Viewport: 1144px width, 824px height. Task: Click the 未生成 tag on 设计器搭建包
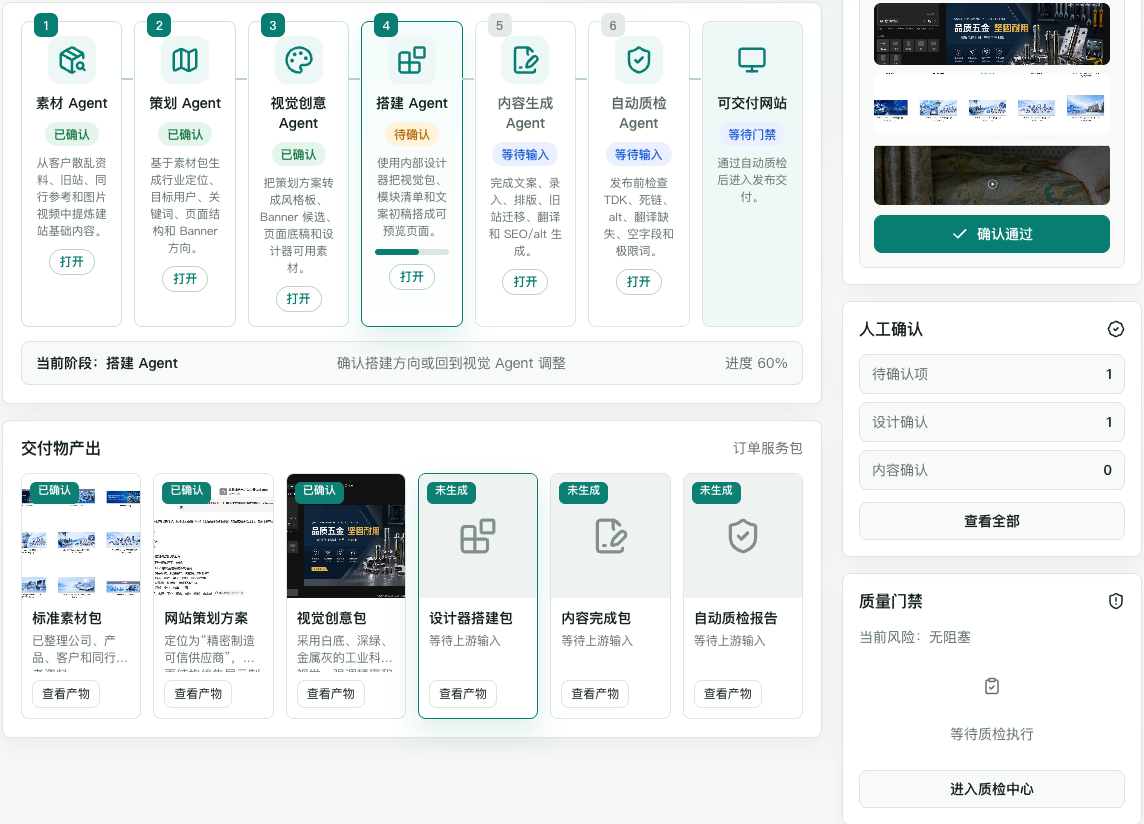click(x=452, y=490)
